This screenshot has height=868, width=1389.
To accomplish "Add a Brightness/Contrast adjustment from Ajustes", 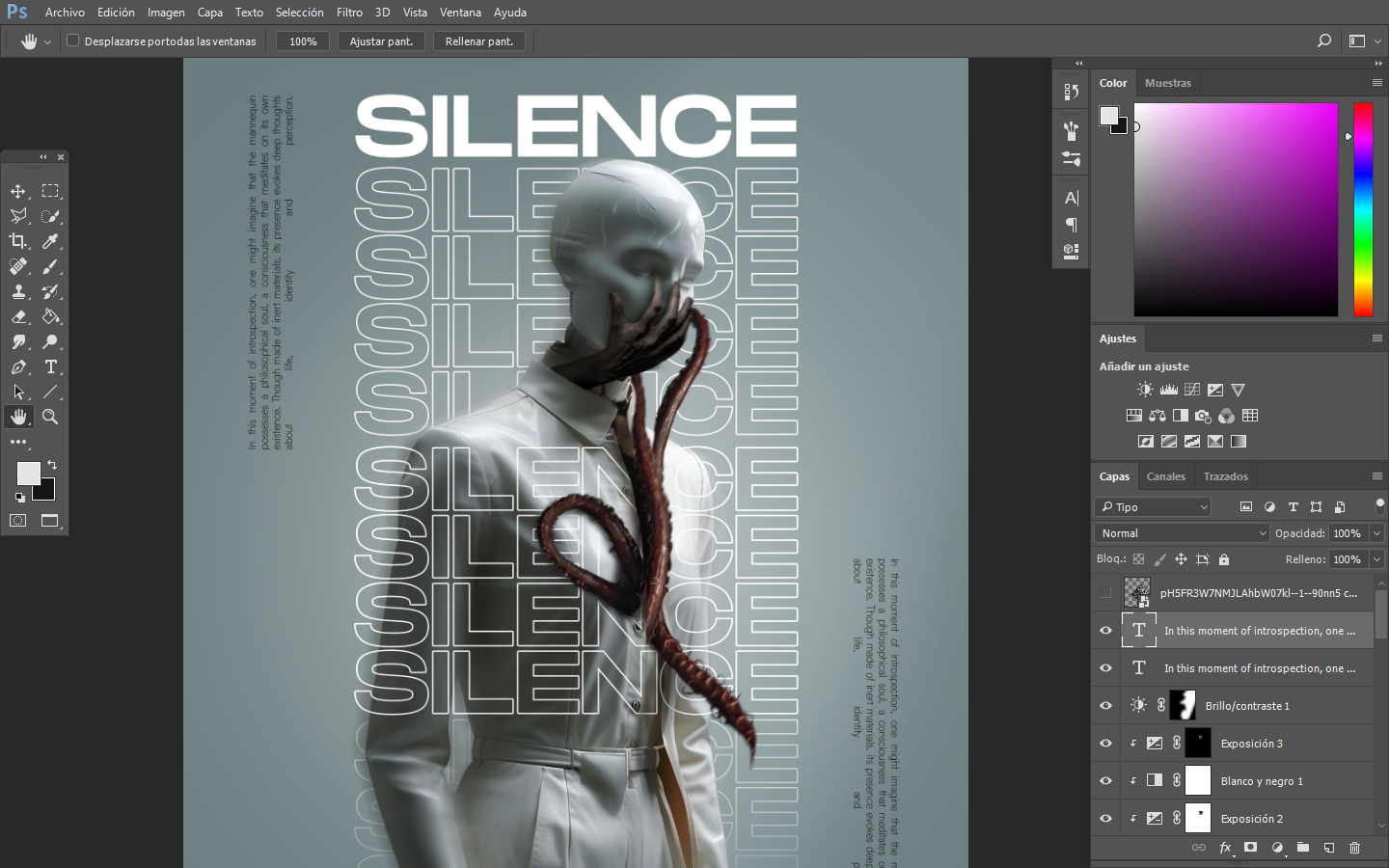I will tap(1145, 390).
